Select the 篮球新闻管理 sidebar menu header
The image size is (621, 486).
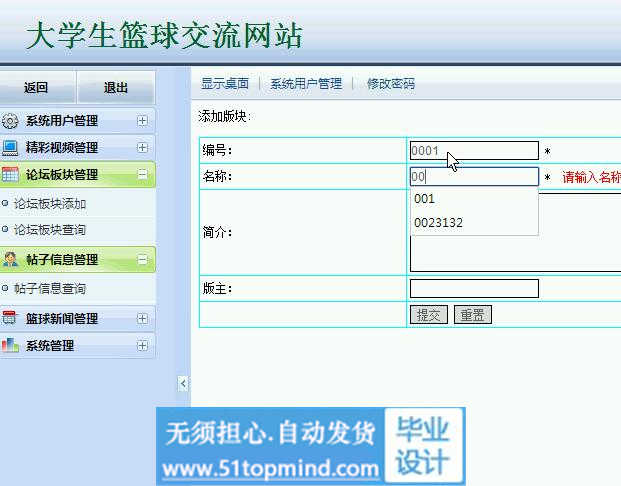77,318
